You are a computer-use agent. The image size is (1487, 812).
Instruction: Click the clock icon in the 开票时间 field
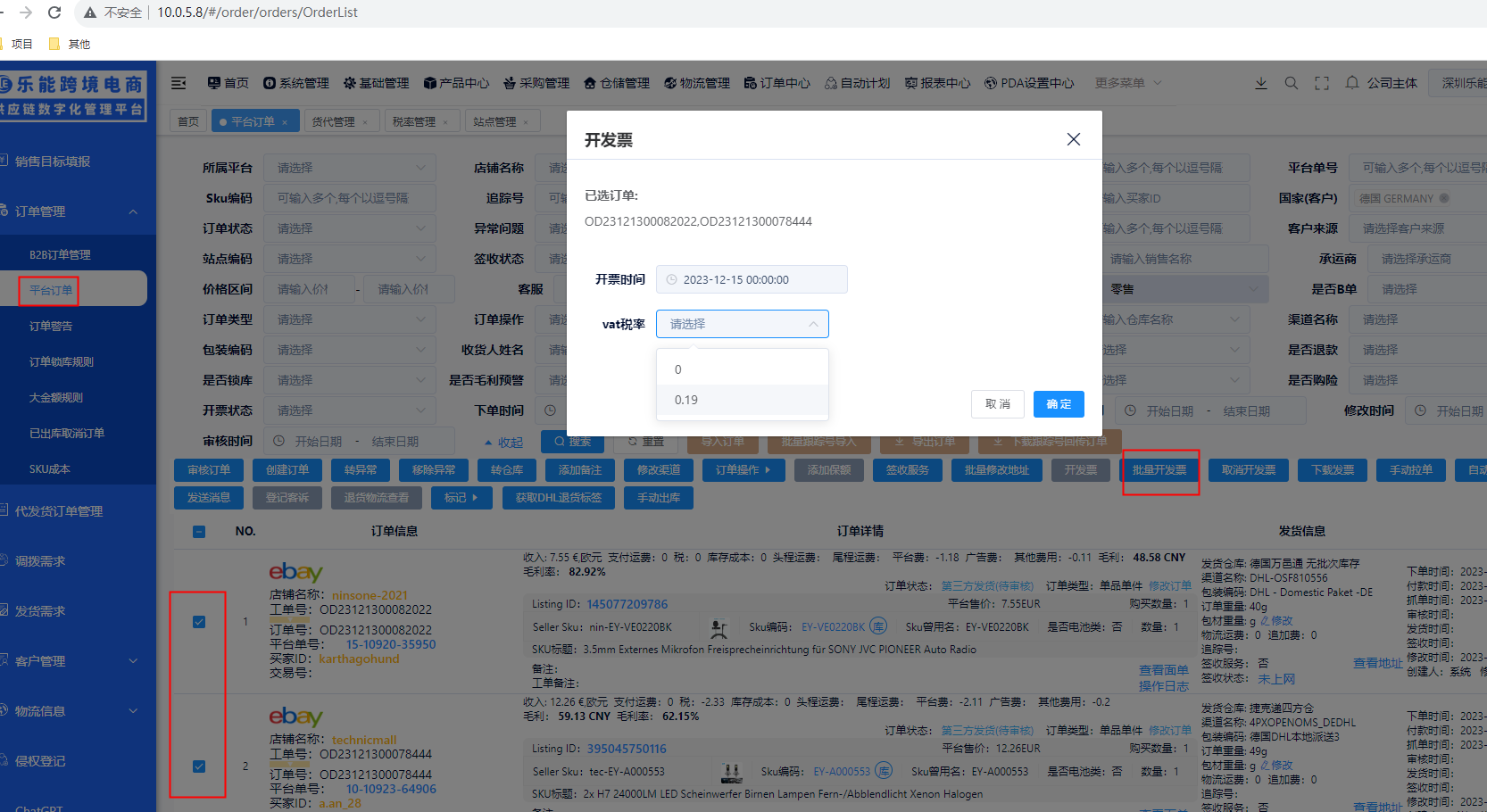pyautogui.click(x=670, y=278)
